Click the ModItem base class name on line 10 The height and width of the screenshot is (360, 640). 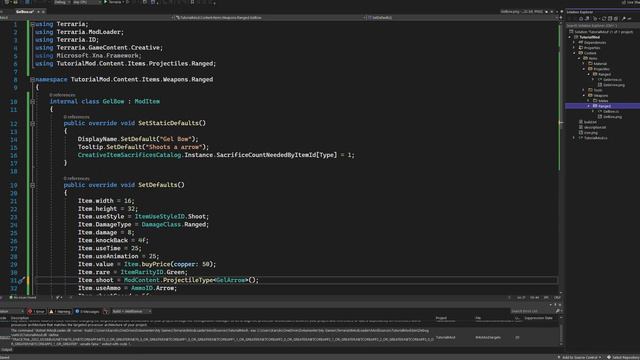click(x=147, y=102)
